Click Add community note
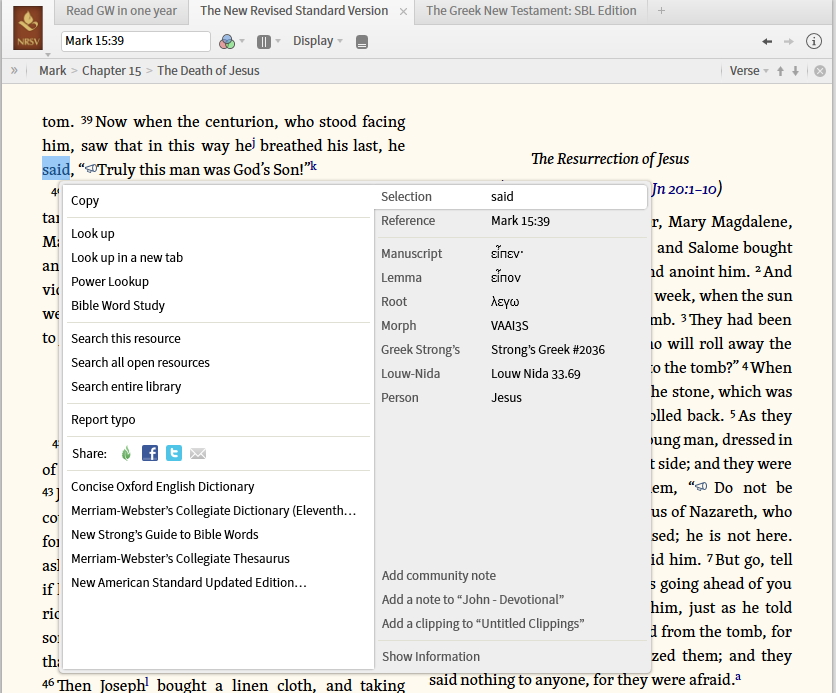 click(439, 576)
